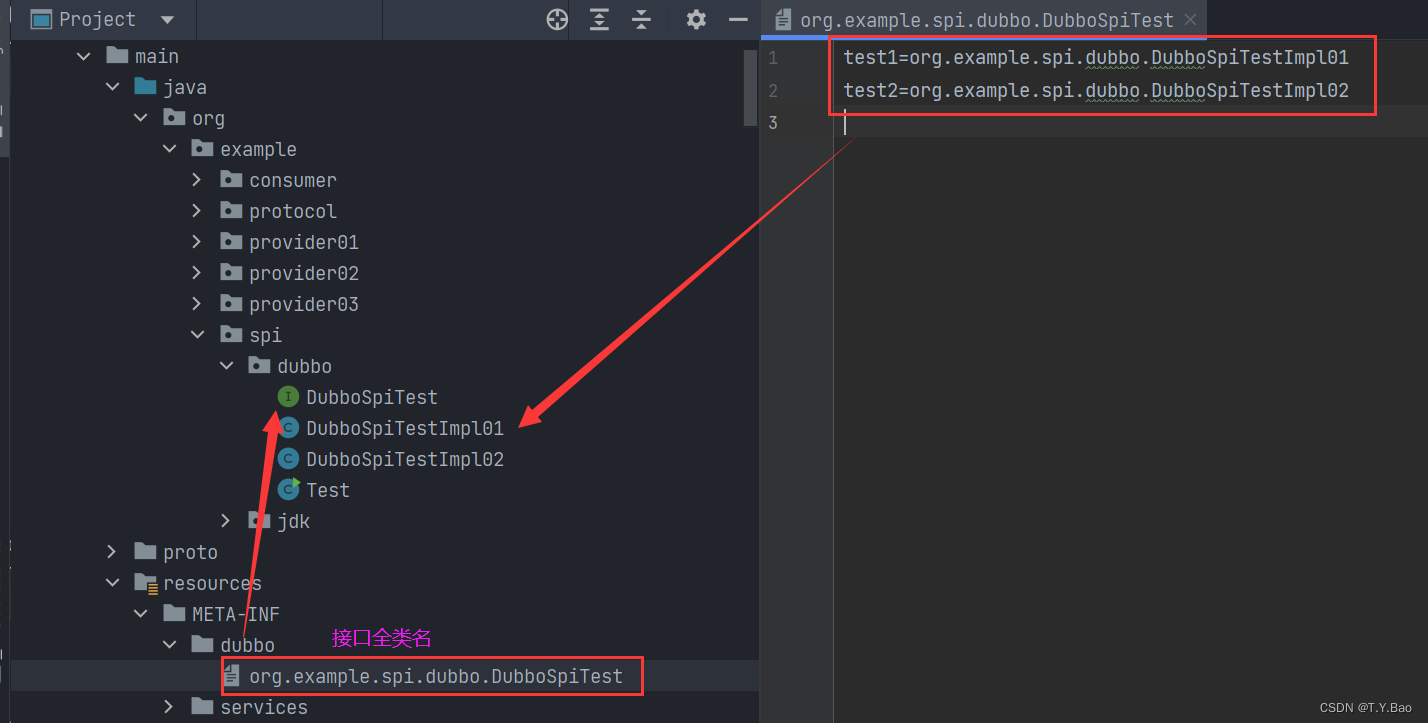Click the spi package icon
The width and height of the screenshot is (1428, 723).
231,334
